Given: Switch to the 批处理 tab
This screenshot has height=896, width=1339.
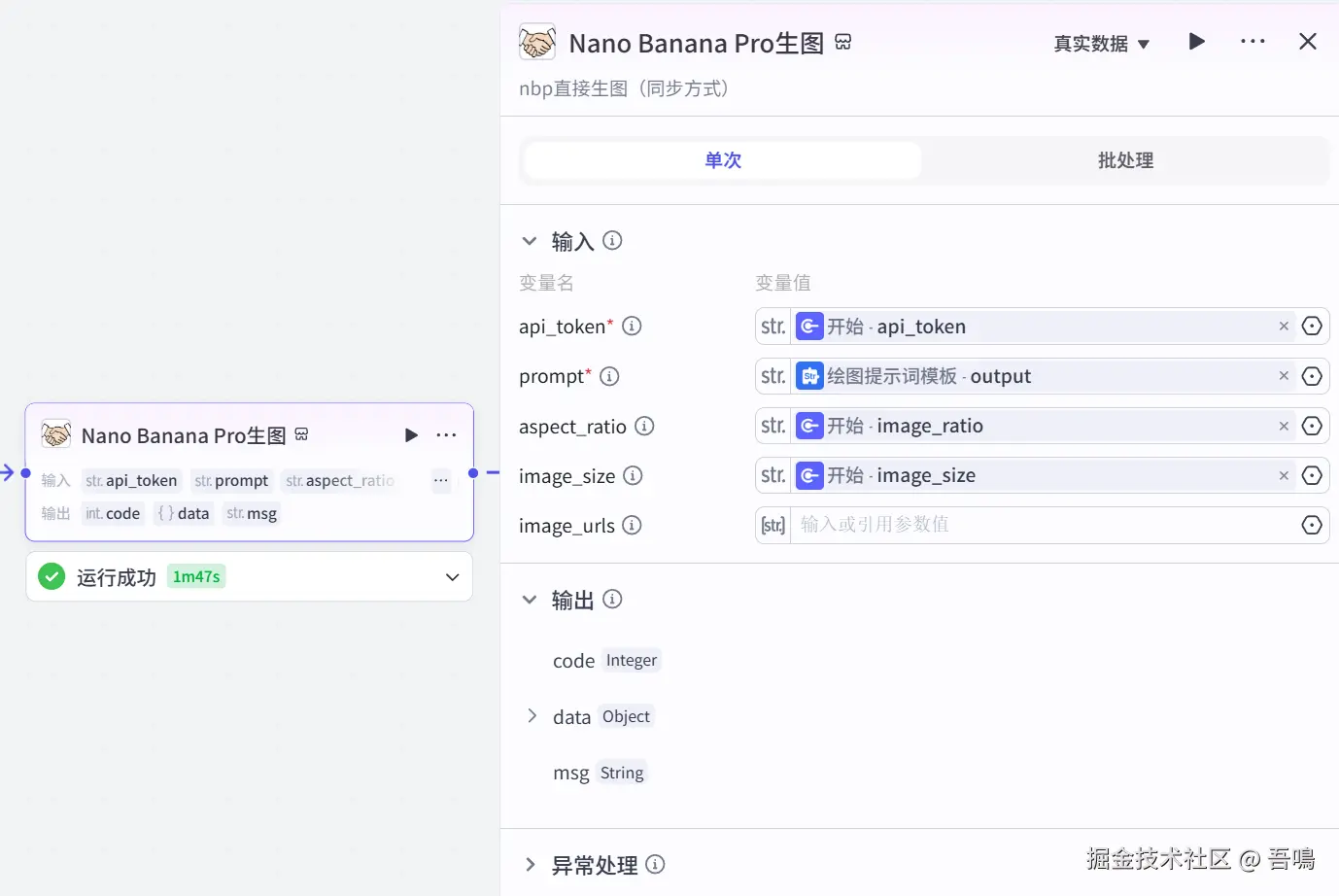Looking at the screenshot, I should click(1125, 160).
